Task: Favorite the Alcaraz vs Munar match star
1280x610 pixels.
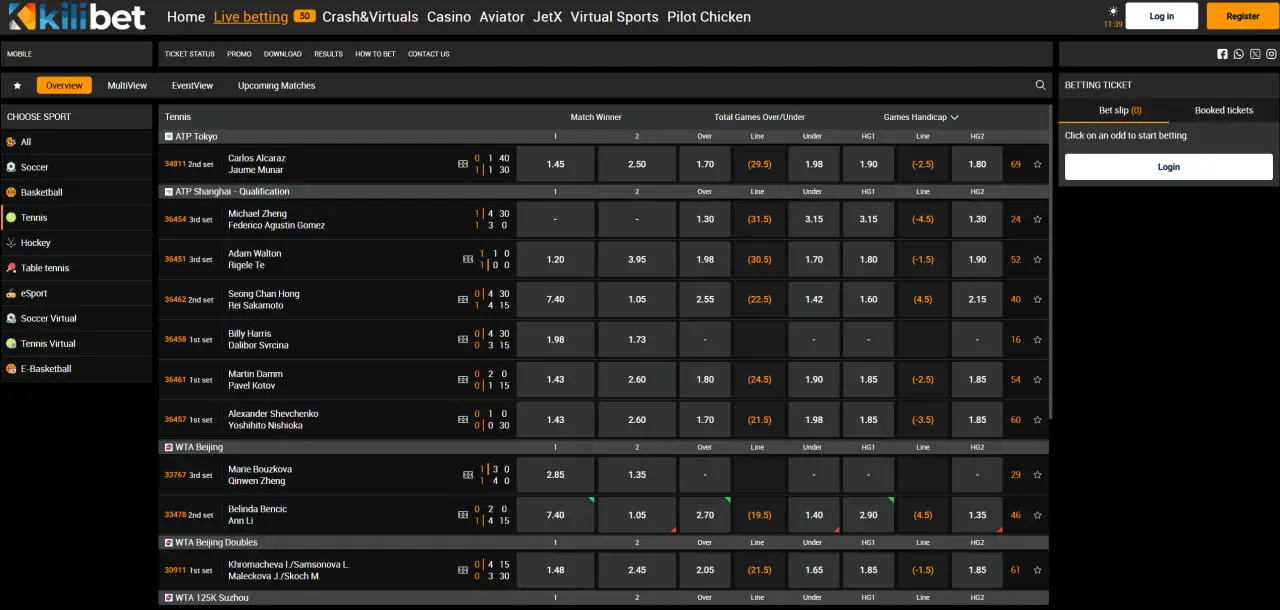Action: point(1037,164)
